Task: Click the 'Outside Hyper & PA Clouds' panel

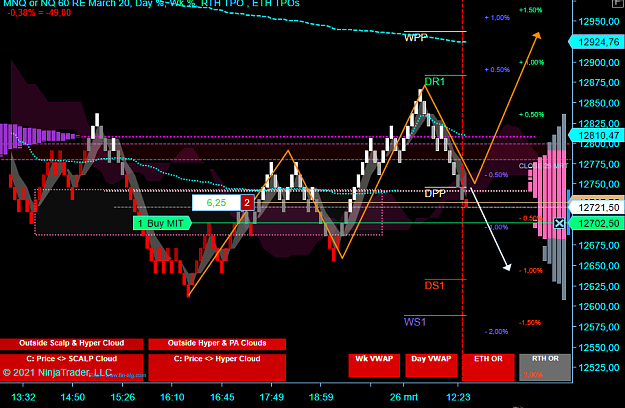Action: point(217,344)
